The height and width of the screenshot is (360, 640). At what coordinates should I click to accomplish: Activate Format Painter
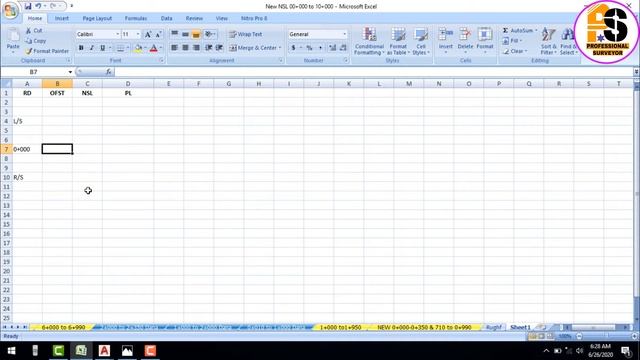(x=47, y=51)
